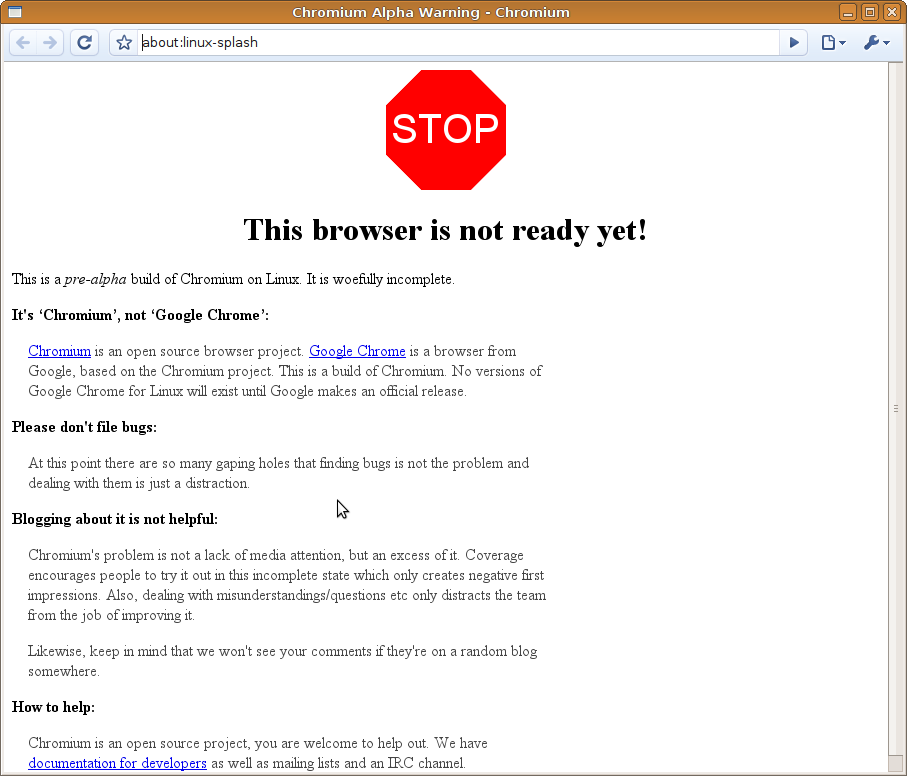Click the red STOP sign image
This screenshot has width=907, height=776.
point(446,130)
